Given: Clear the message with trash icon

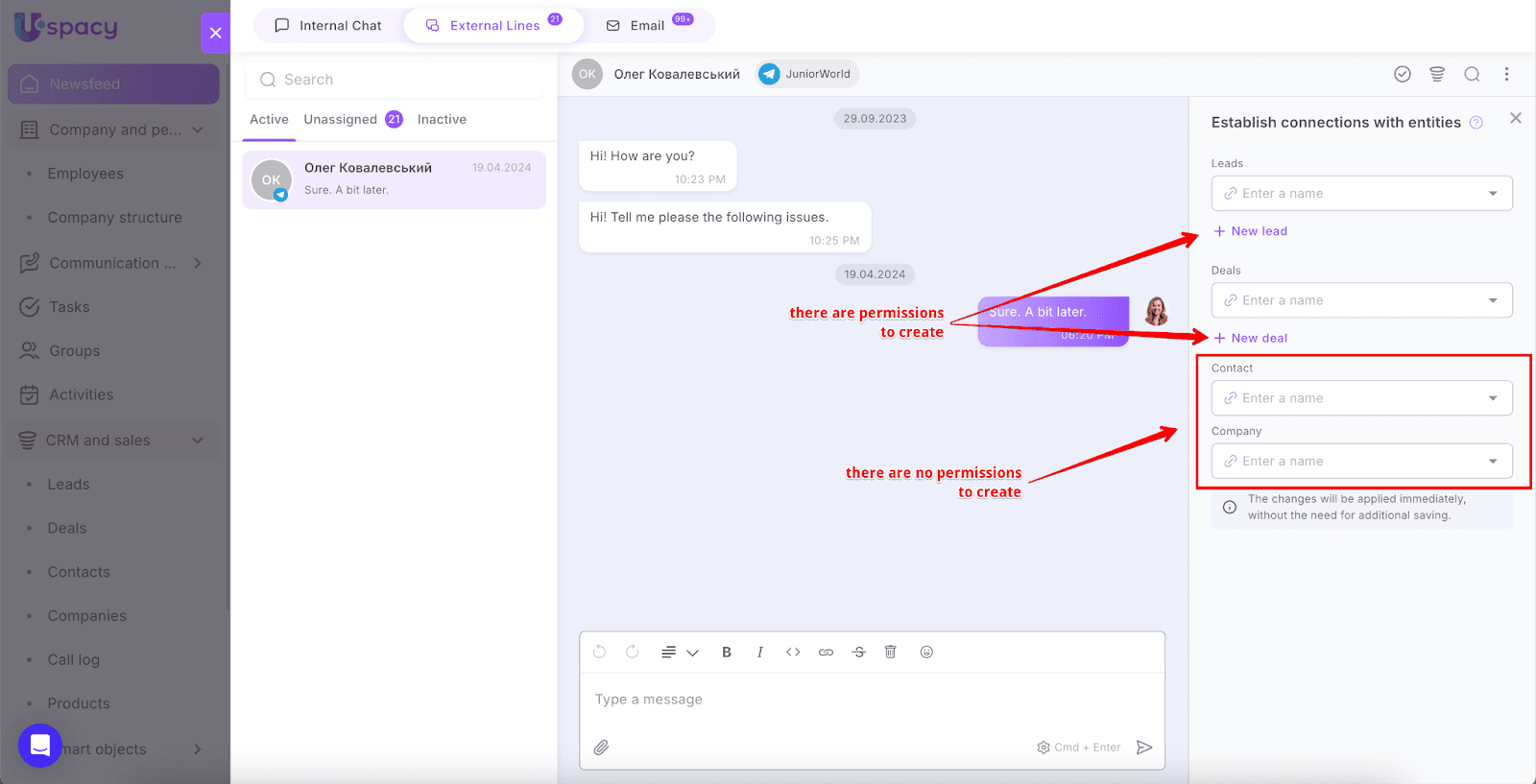Looking at the screenshot, I should [x=891, y=653].
